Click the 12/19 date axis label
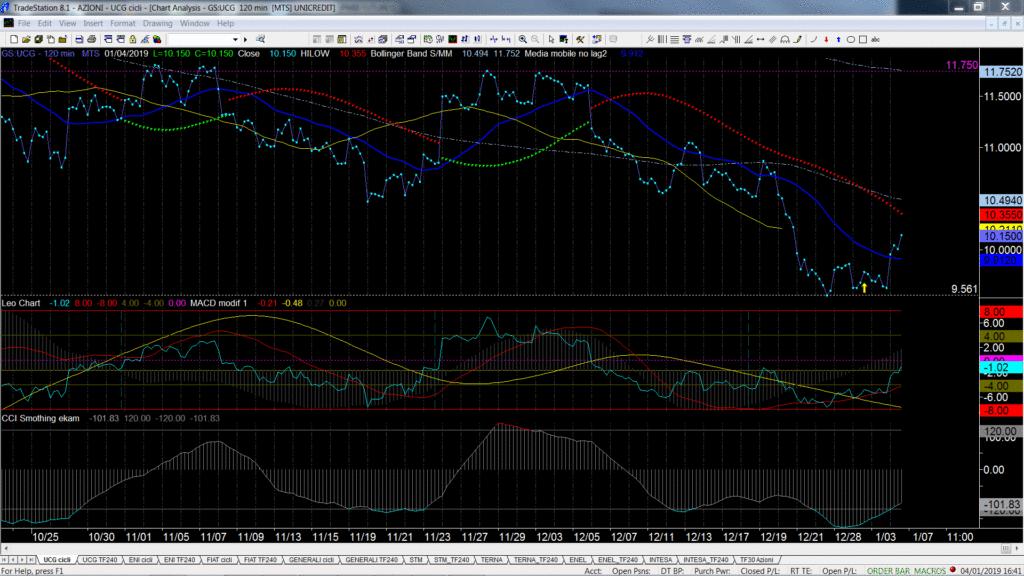The height and width of the screenshot is (576, 1024). tap(773, 537)
